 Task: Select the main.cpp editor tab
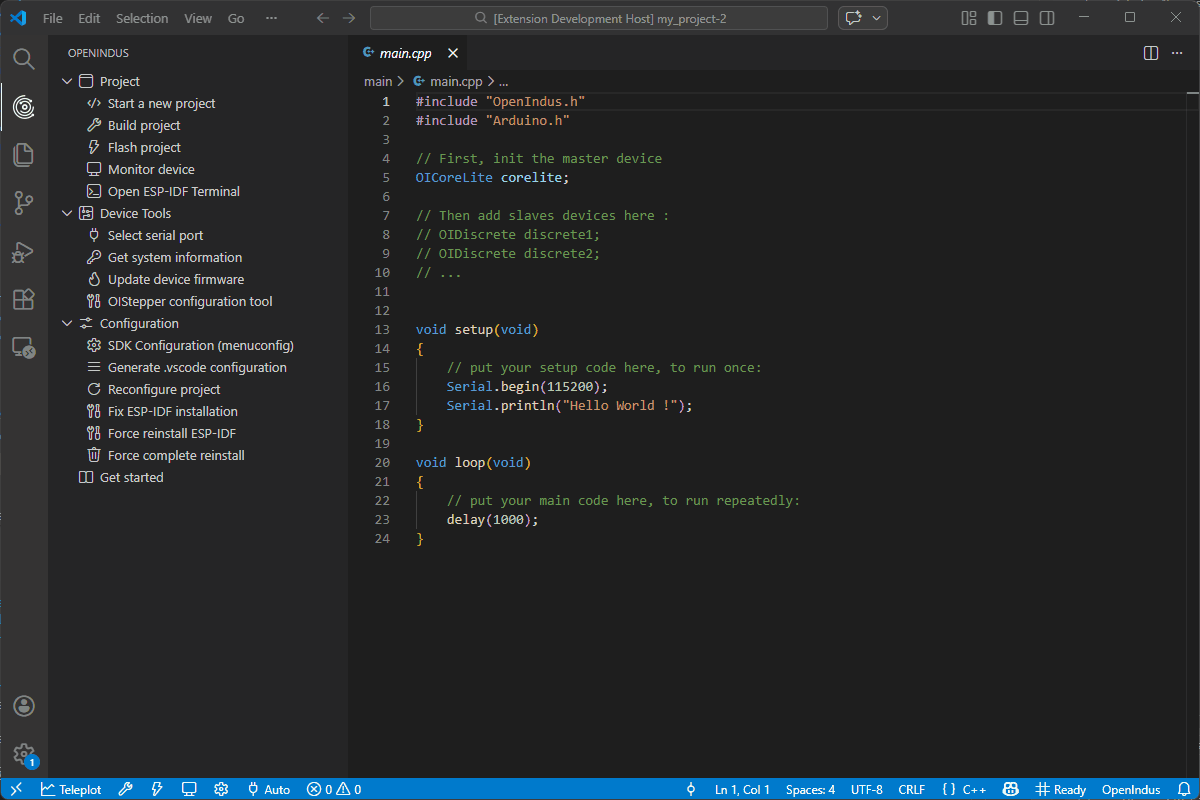pos(405,53)
